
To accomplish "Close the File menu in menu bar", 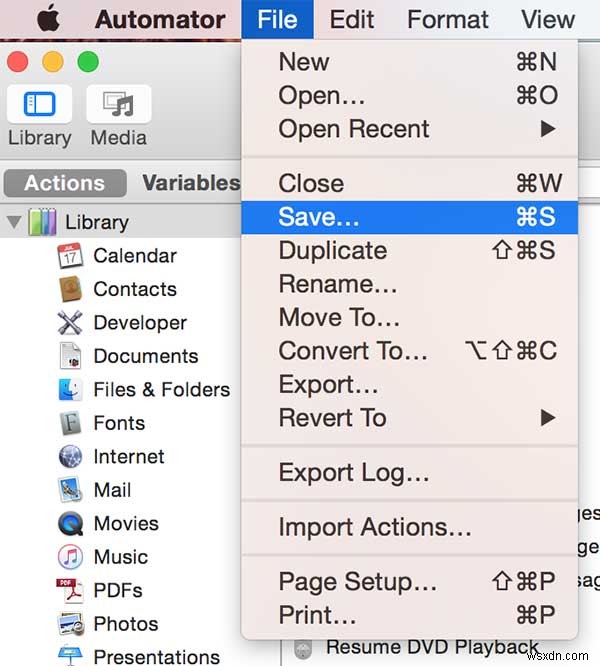I will pyautogui.click(x=277, y=20).
